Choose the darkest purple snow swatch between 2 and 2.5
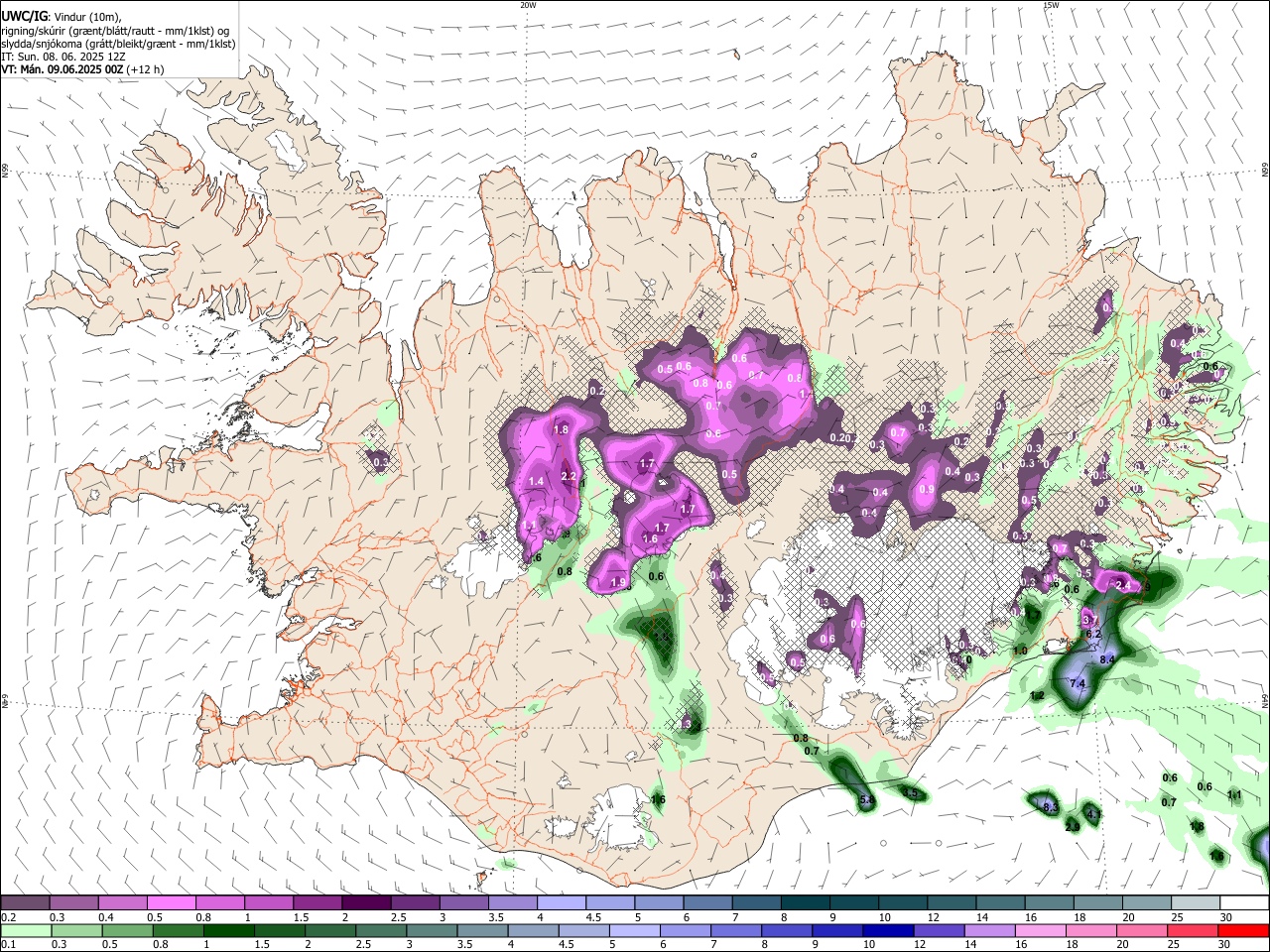Screen dimensions: 1270x952 [x=366, y=903]
